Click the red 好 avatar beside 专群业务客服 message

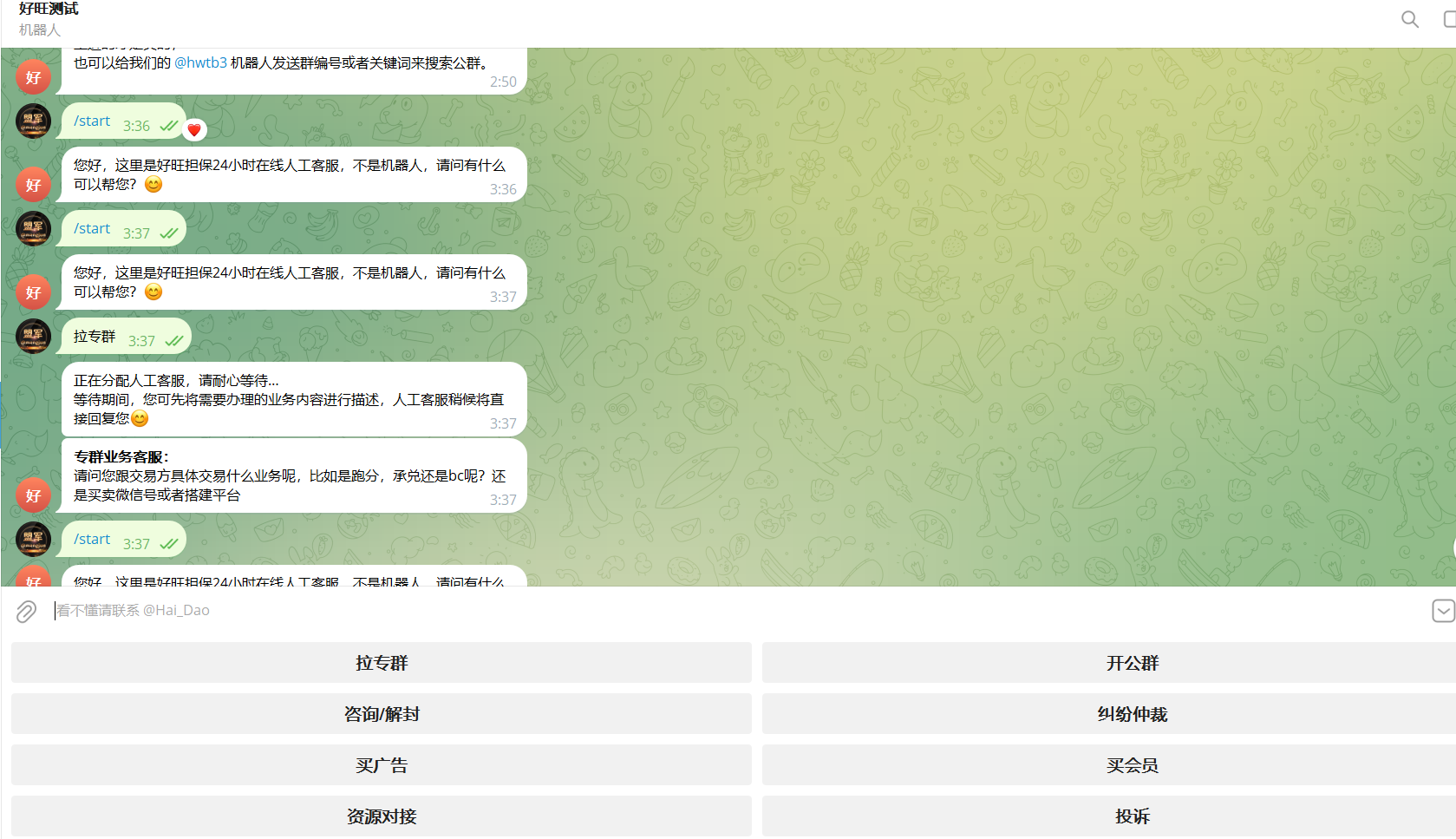[x=34, y=495]
